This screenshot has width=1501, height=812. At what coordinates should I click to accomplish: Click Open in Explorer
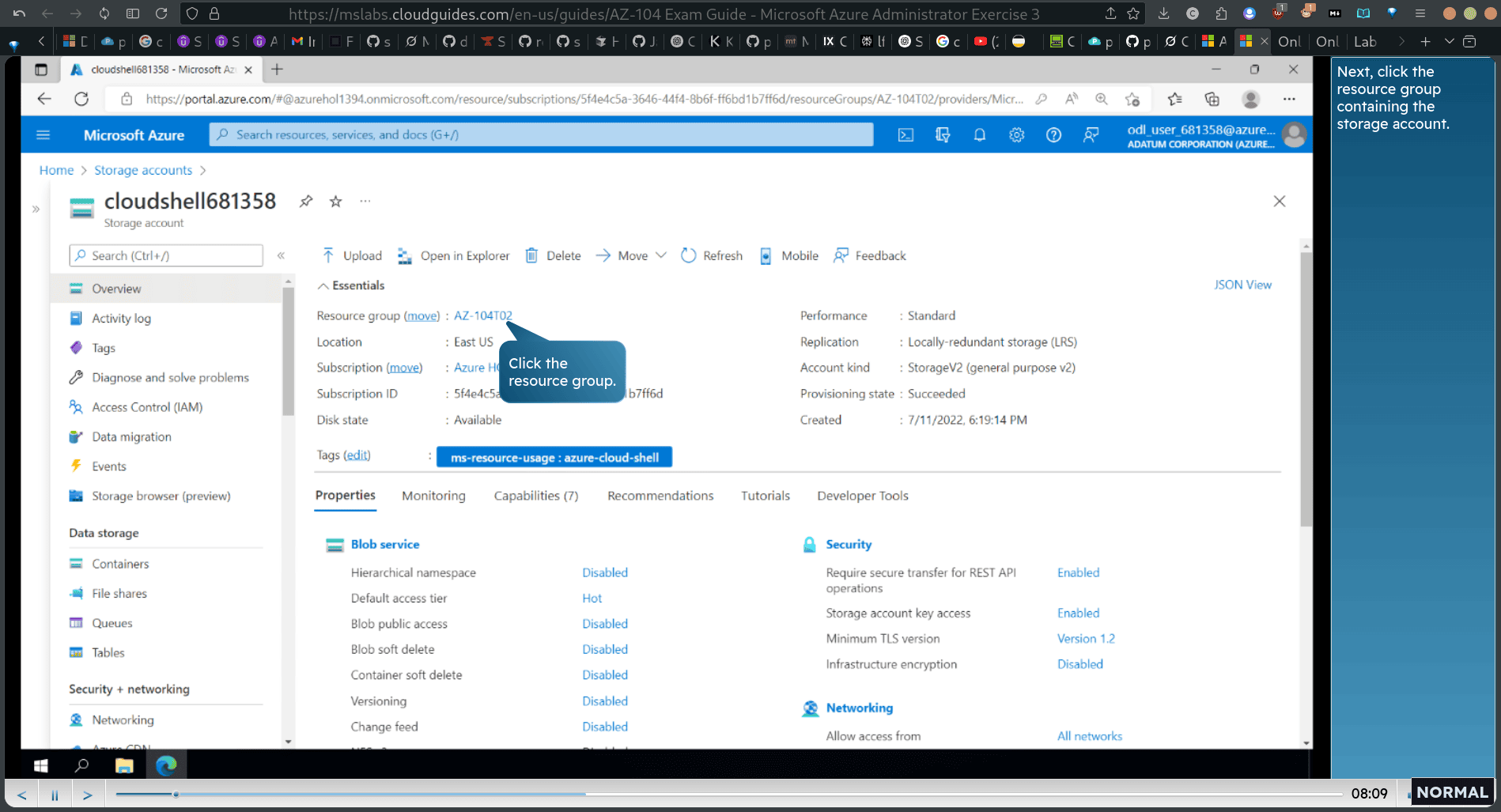454,255
